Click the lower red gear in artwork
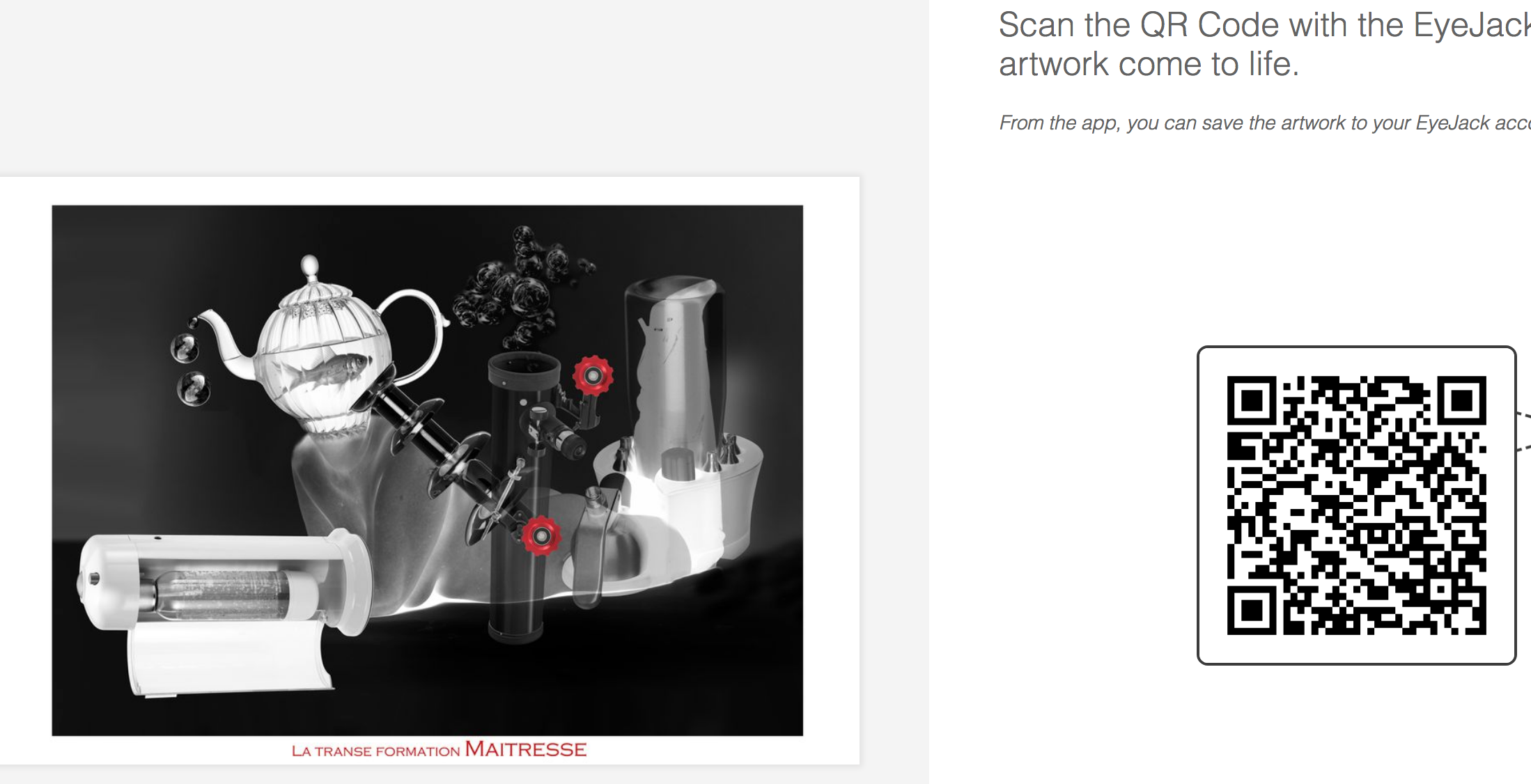1531x784 pixels. pyautogui.click(x=541, y=535)
